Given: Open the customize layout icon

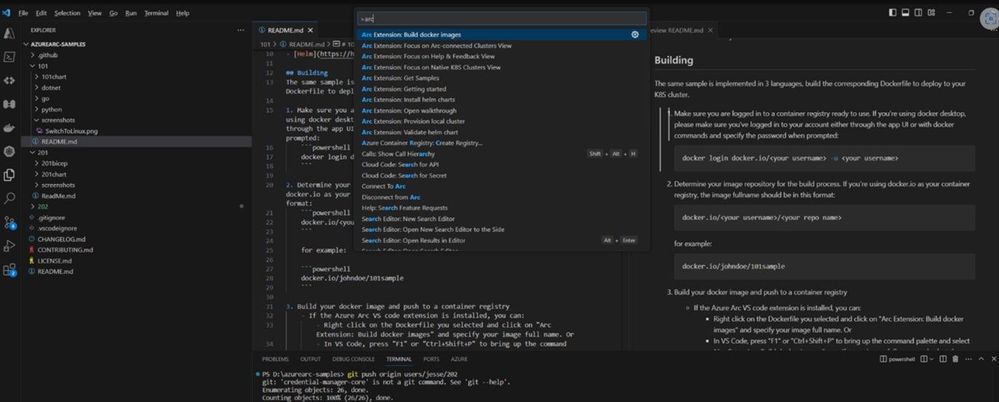Looking at the screenshot, I should click(x=931, y=12).
